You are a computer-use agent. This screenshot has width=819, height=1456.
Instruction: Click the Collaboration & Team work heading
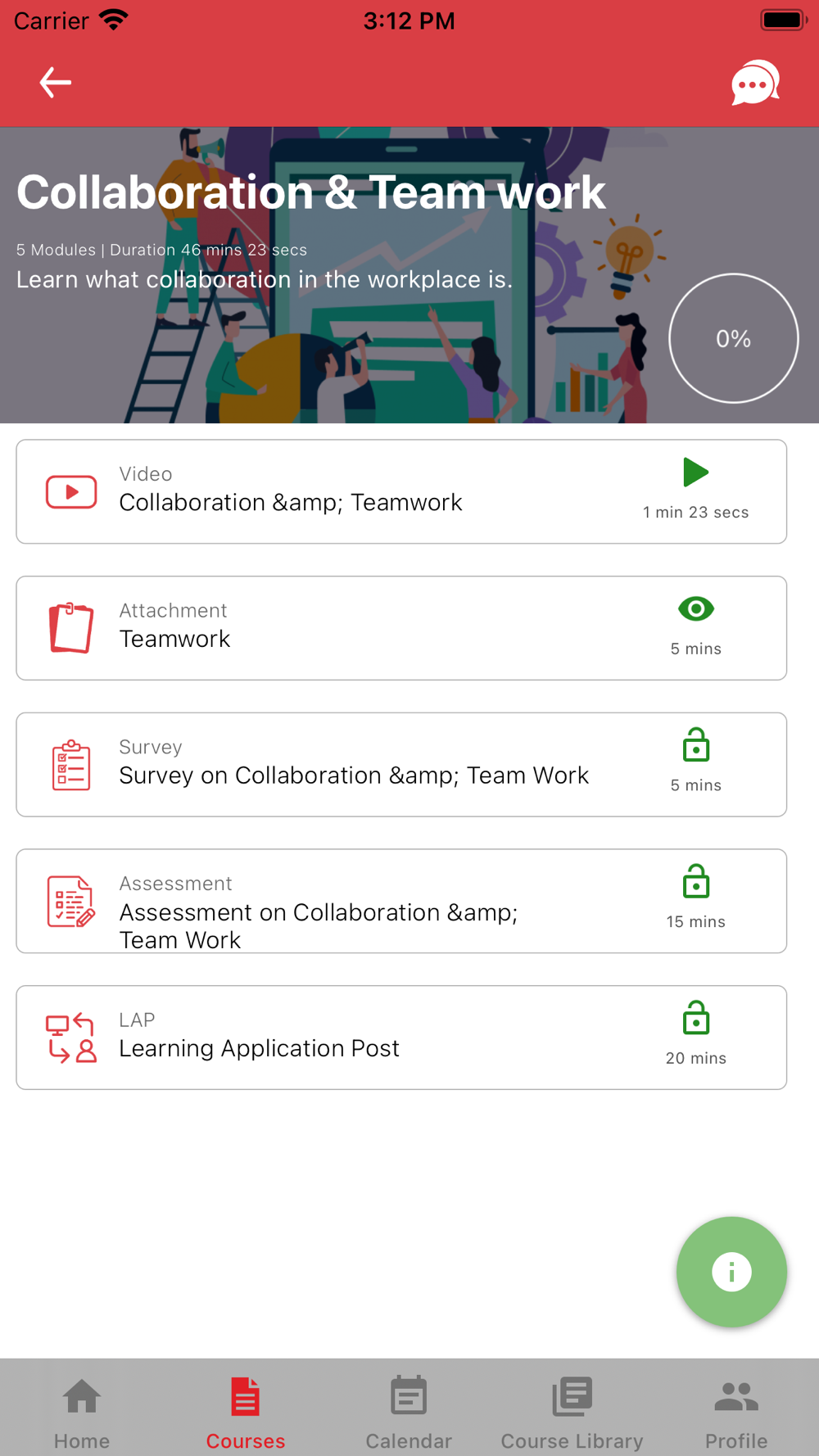coord(311,192)
